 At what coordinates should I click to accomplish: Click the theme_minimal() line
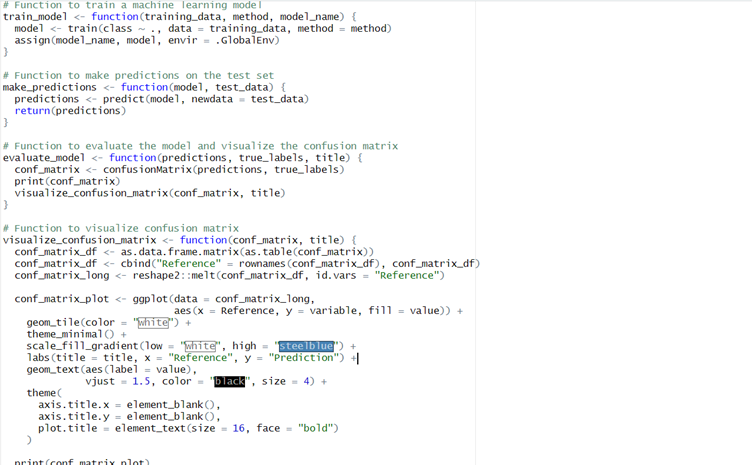coord(76,335)
